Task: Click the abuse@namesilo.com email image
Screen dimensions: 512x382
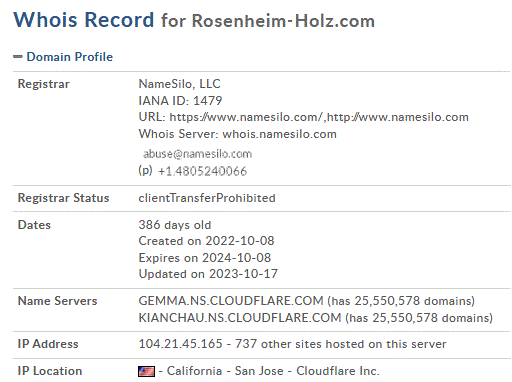Action: tap(198, 154)
